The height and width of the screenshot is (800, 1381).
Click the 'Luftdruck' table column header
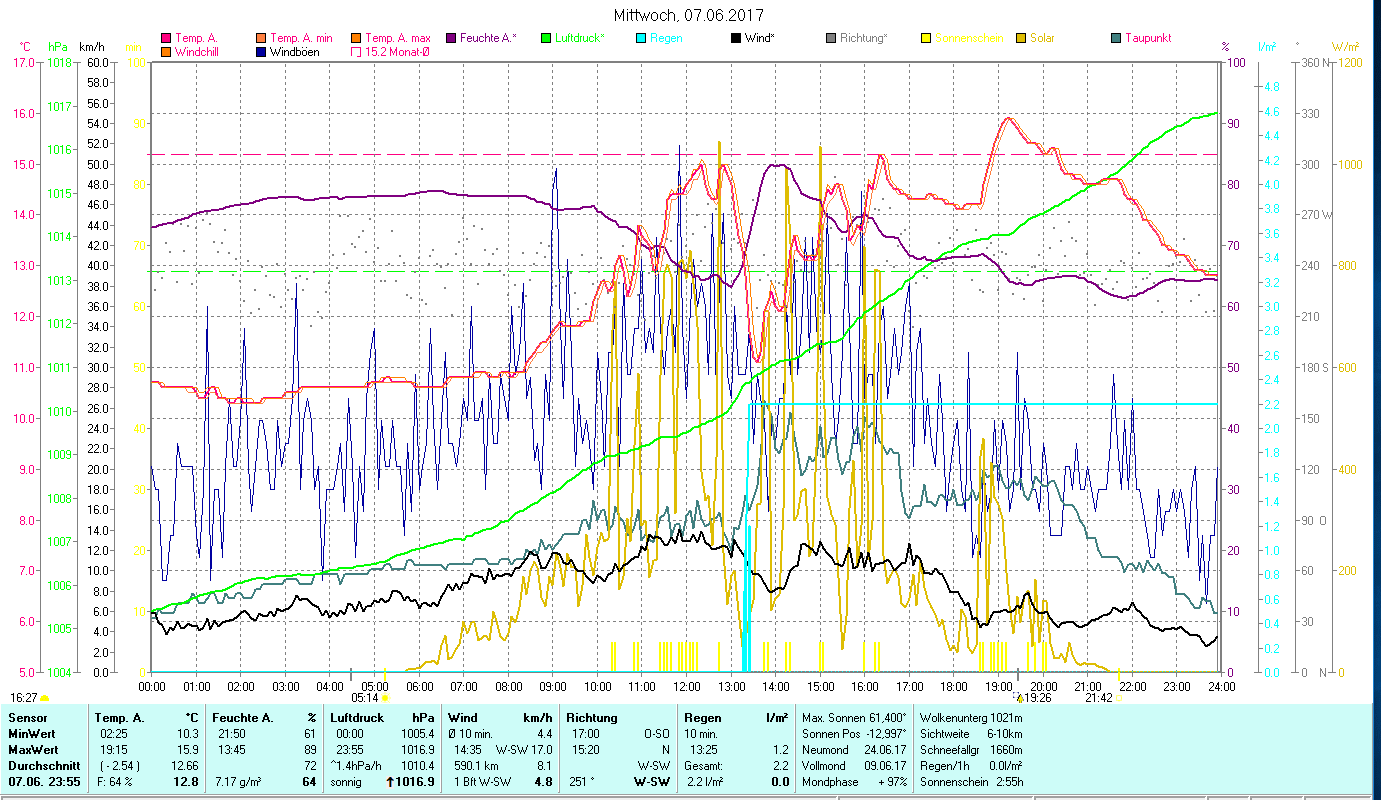click(x=357, y=718)
